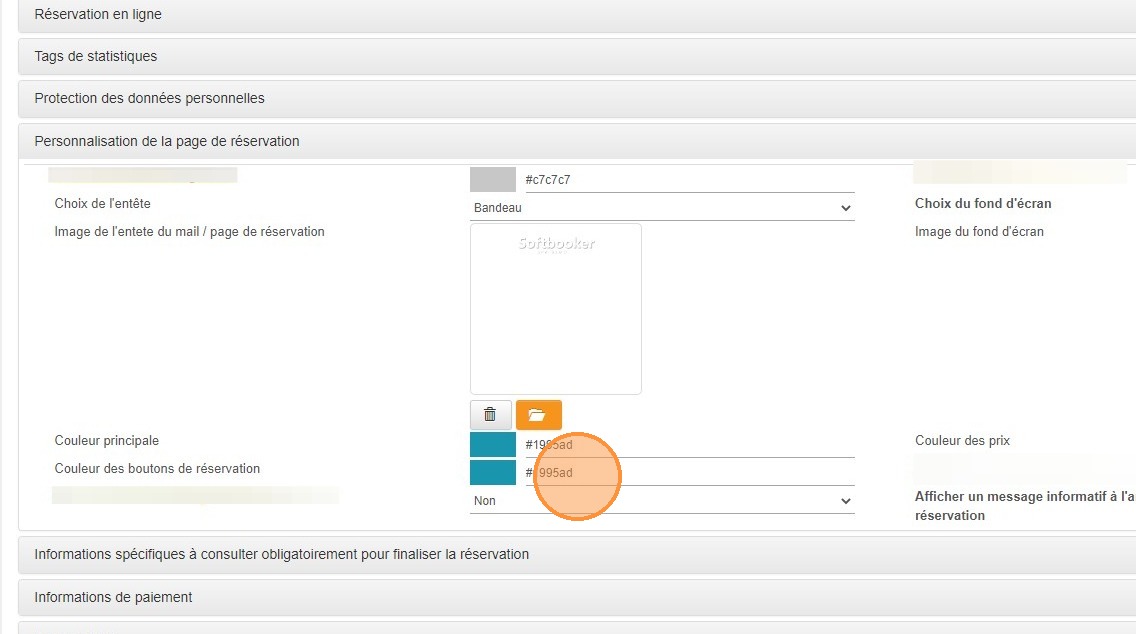Click the Couleur des prix label
Viewport: 1136px width, 634px height.
coord(962,441)
